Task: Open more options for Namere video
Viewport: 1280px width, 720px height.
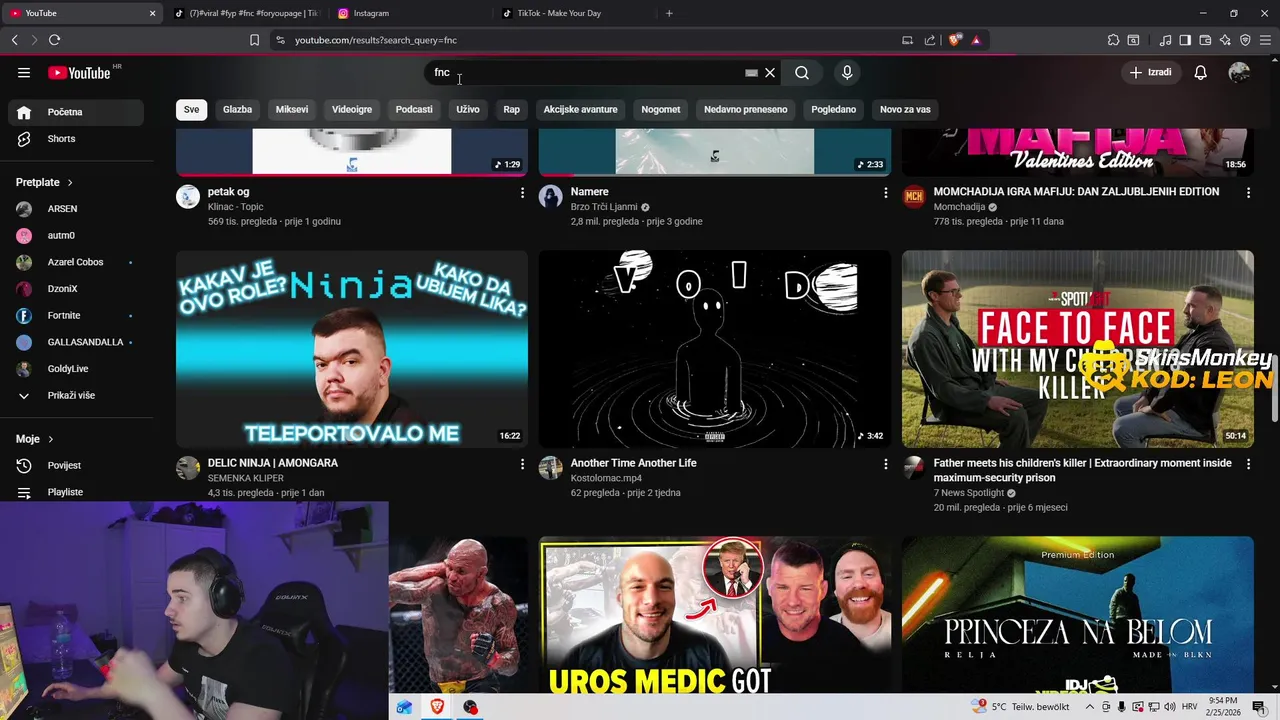Action: [x=885, y=192]
